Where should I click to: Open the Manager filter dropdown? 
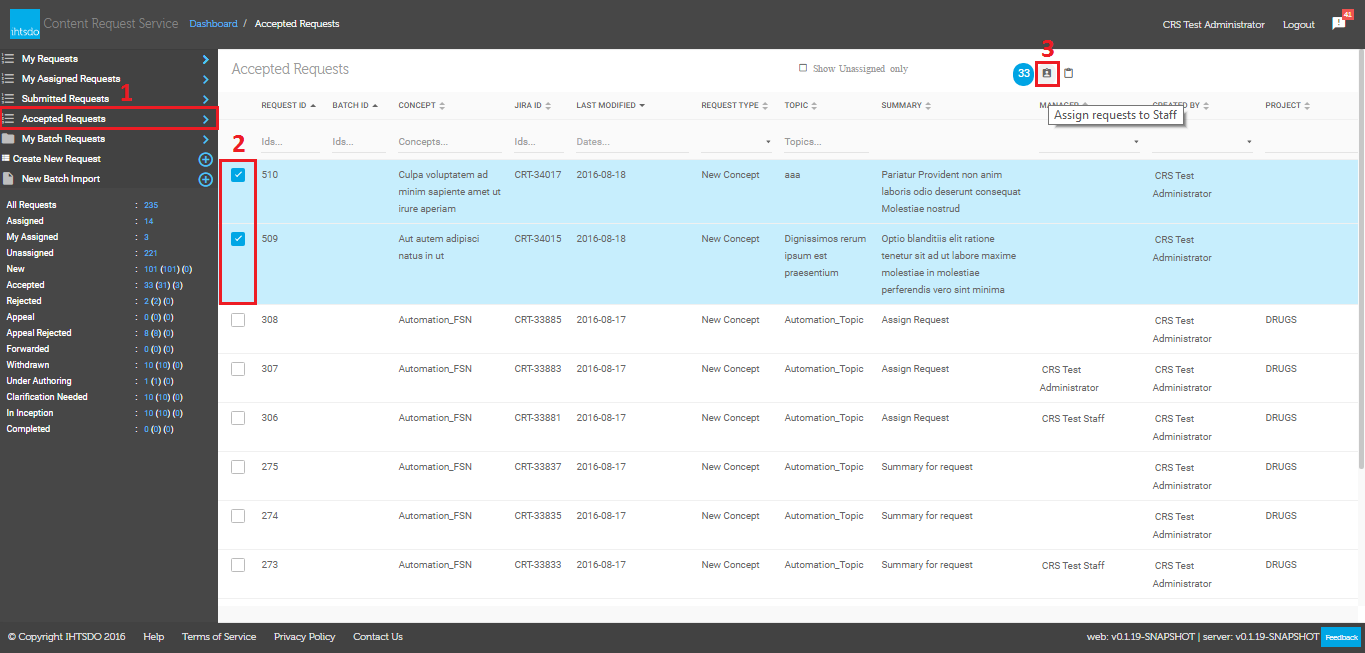coord(1089,142)
